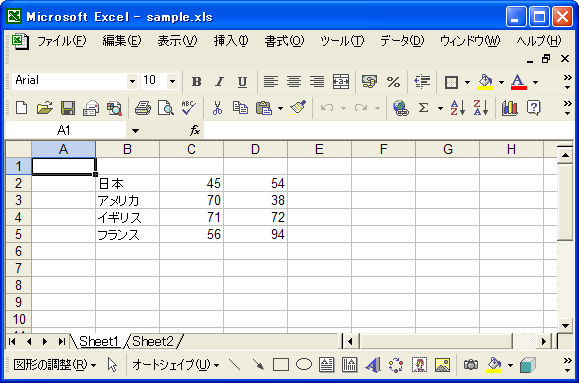Click the AutoSum sigma icon
Screen dimensions: 579x383
424,108
